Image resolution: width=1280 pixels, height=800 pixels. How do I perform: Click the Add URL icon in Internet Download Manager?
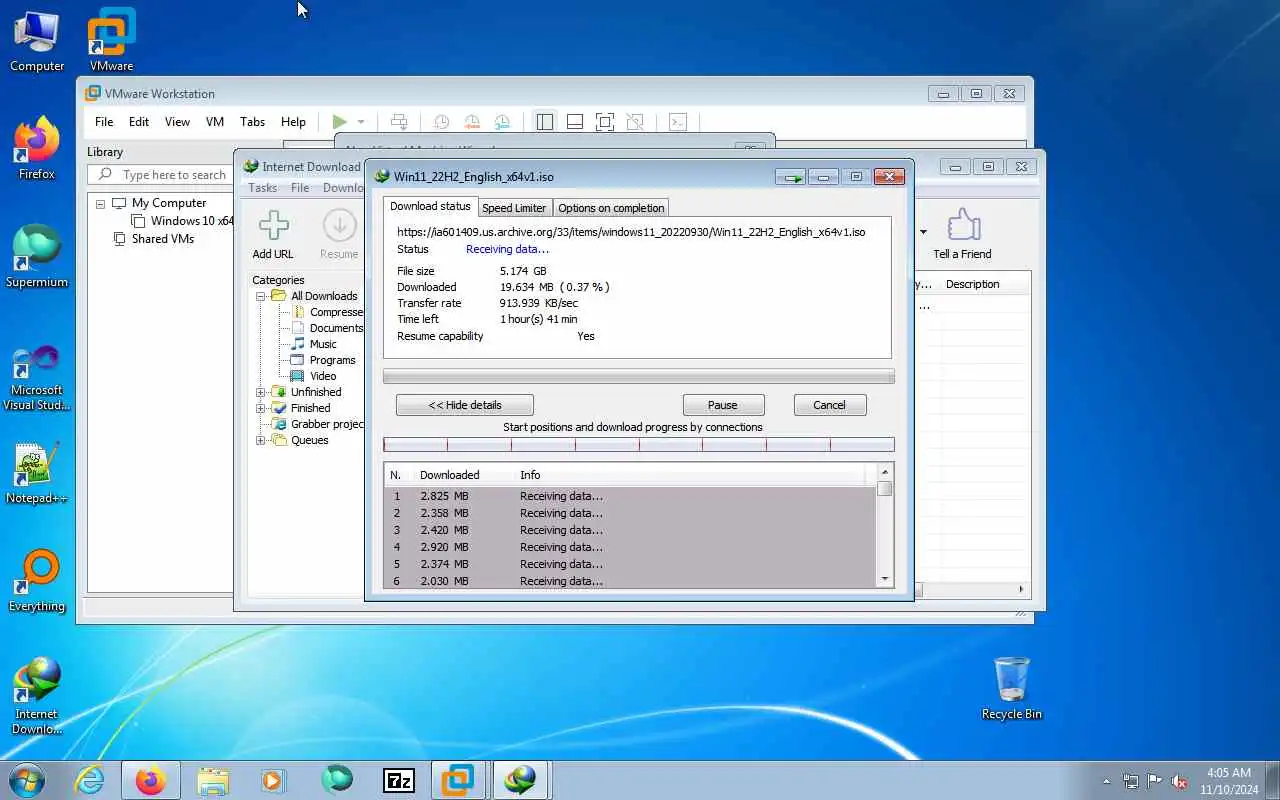273,225
